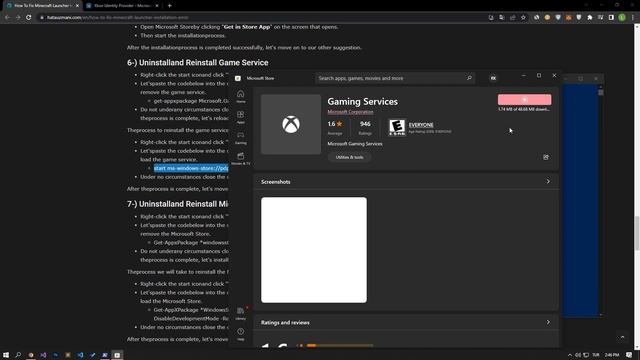Open the Windows Start menu
Viewport: 640px width, 360px height.
click(6, 355)
